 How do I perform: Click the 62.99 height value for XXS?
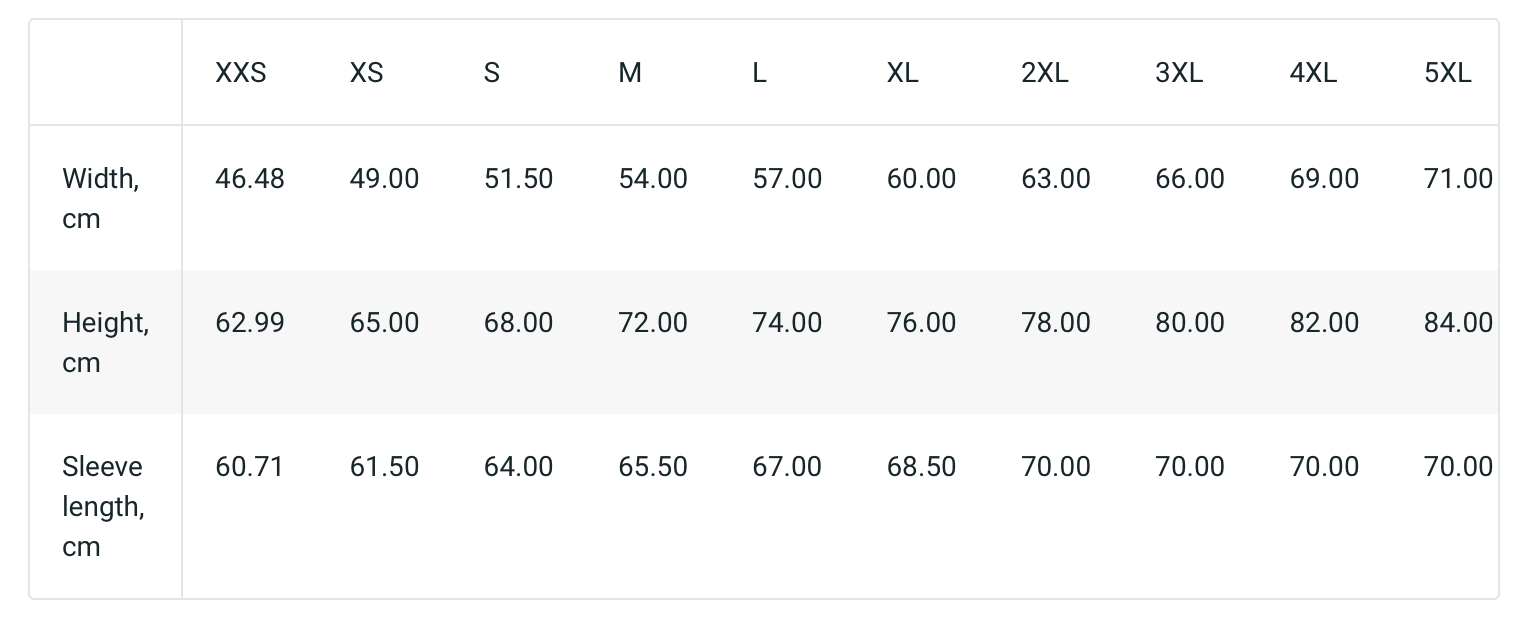[250, 323]
